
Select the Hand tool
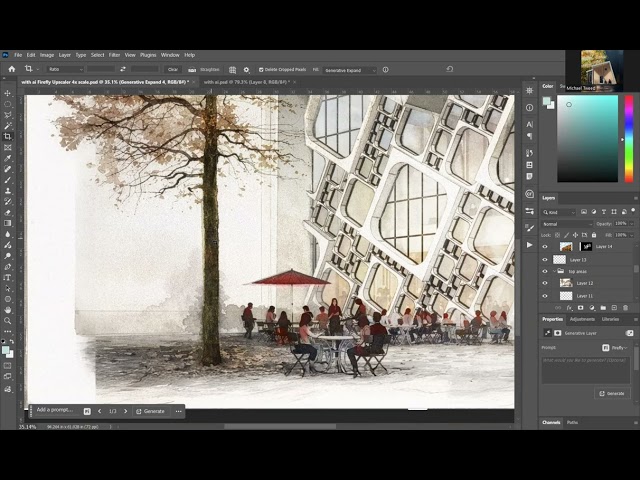coord(7,310)
